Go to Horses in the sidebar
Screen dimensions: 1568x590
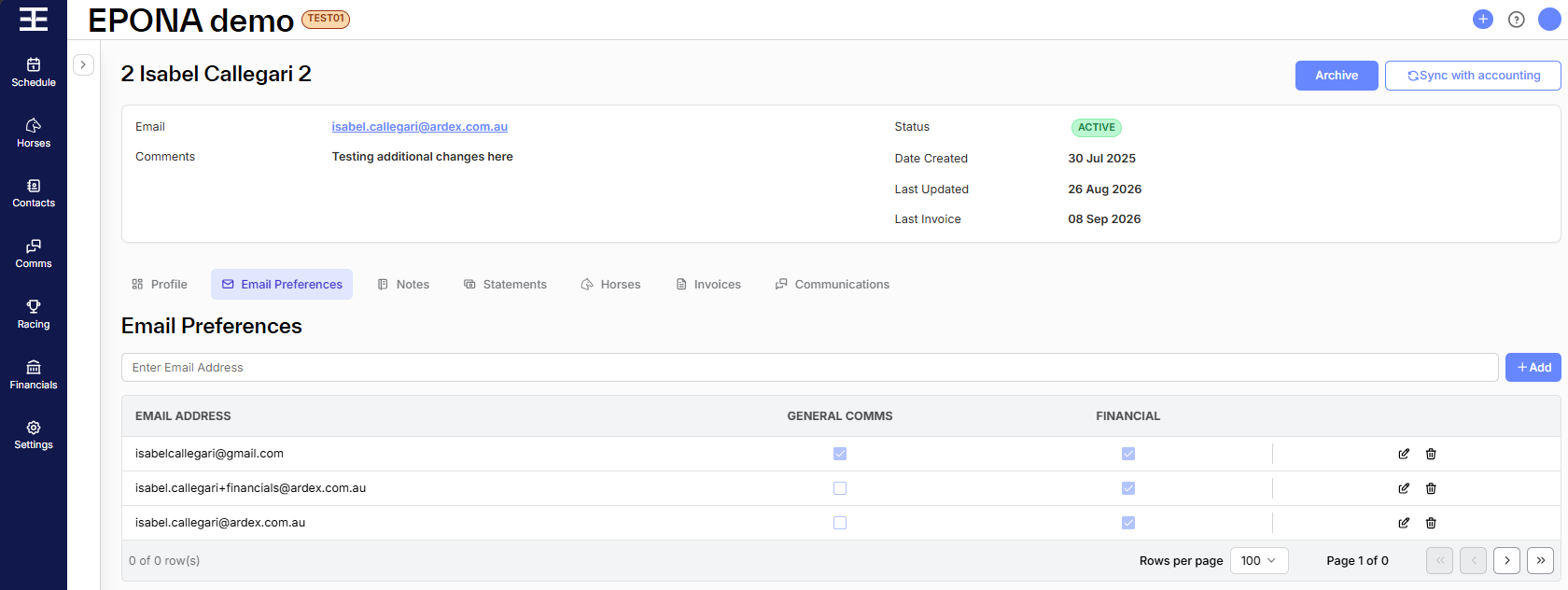coord(34,133)
